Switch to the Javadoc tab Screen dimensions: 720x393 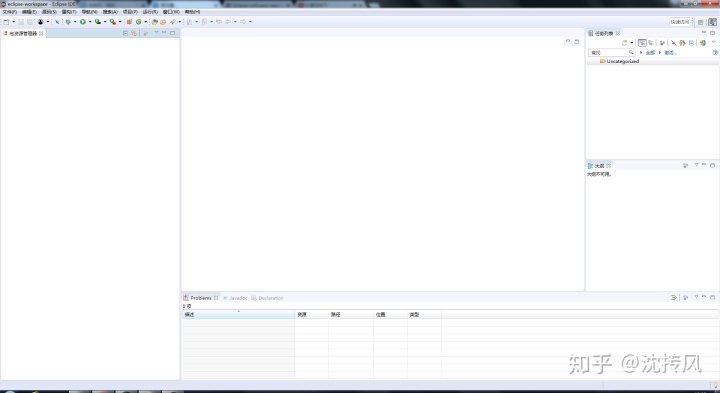pos(235,298)
